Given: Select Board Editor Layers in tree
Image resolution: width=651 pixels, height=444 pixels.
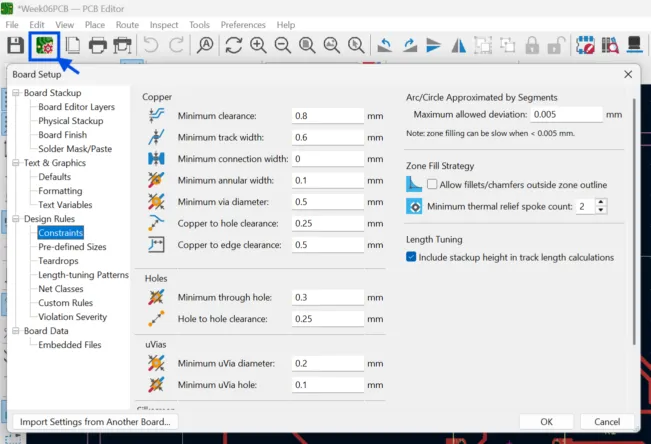Looking at the screenshot, I should tap(76, 107).
